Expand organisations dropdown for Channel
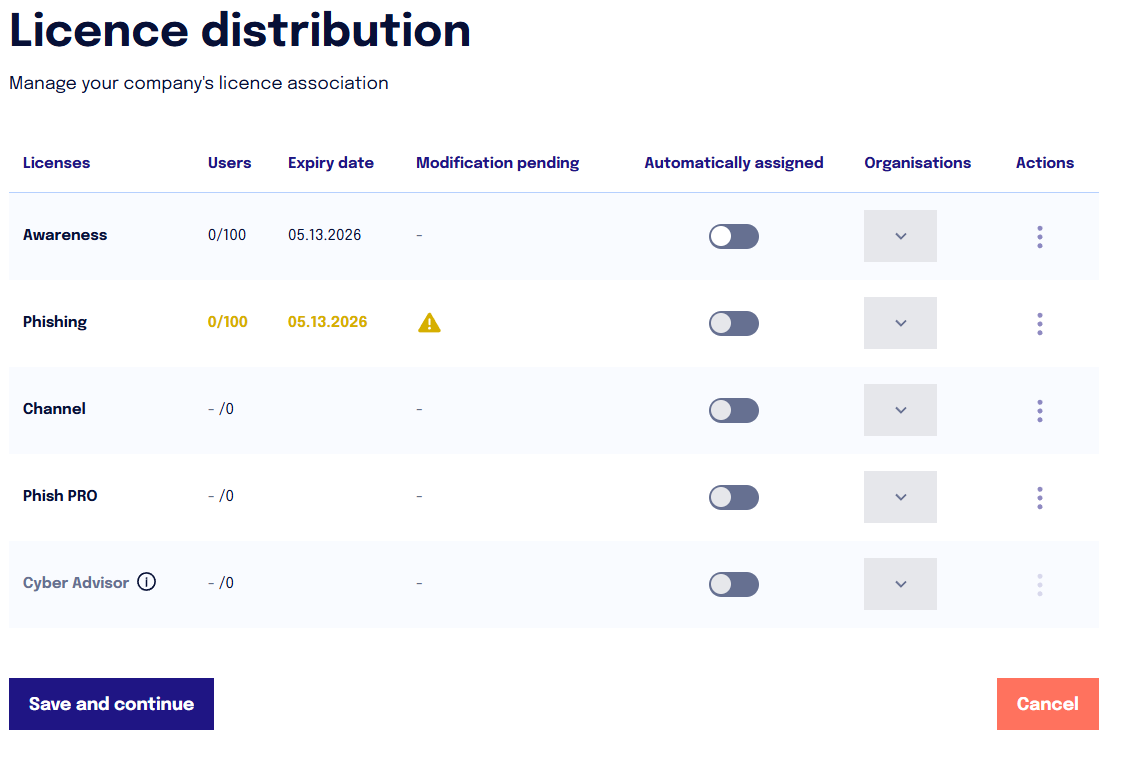Screen dimensions: 1124x774 [x=900, y=410]
